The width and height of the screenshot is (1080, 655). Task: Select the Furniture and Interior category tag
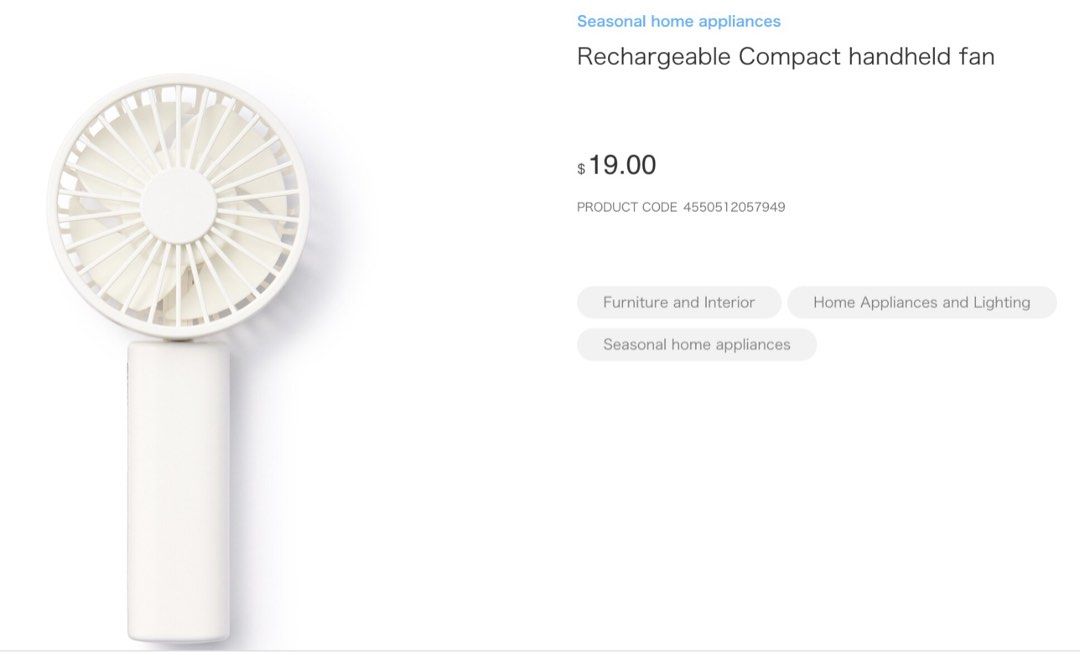coord(679,302)
